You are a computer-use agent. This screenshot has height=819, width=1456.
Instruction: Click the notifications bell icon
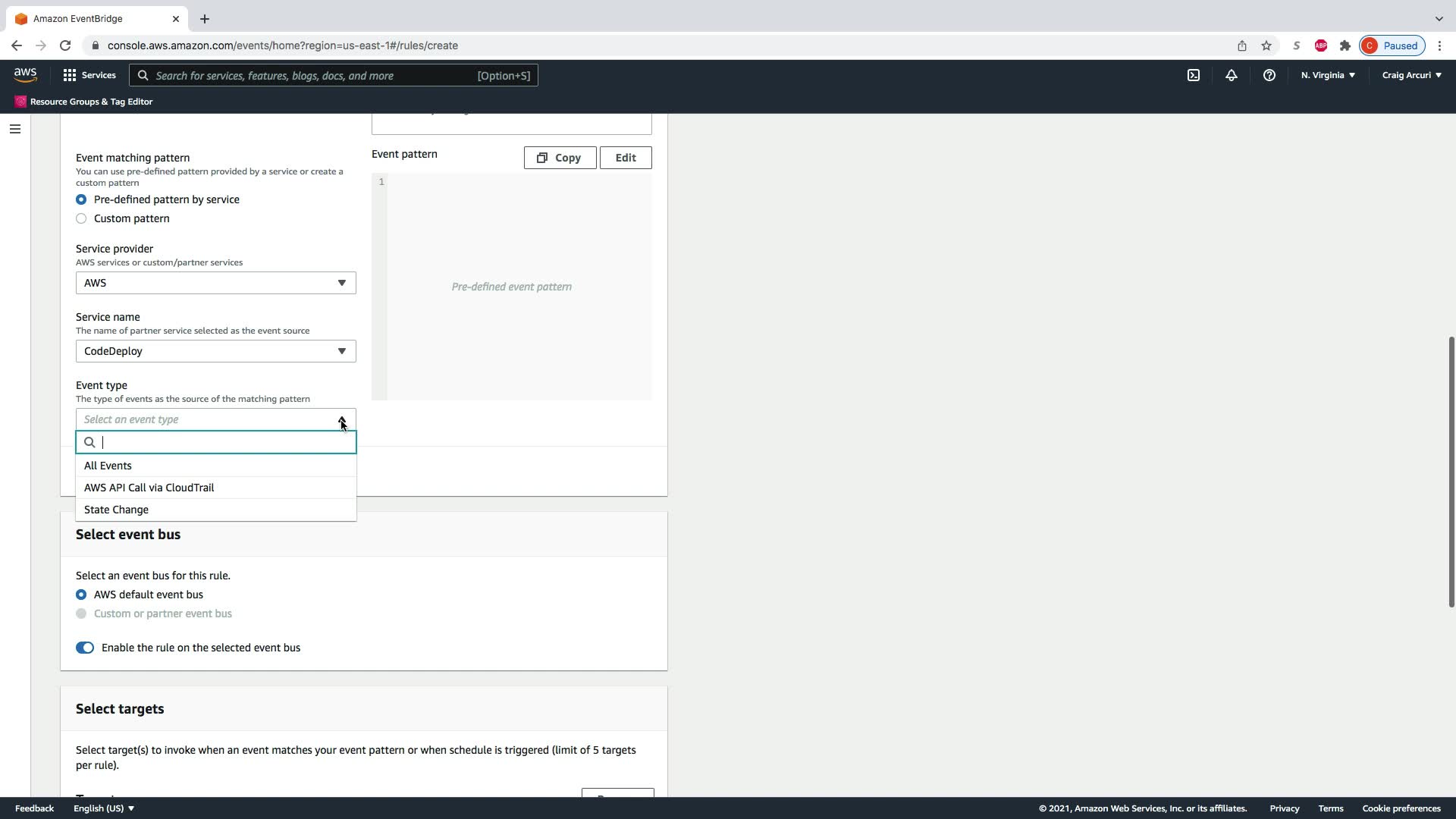(1231, 75)
